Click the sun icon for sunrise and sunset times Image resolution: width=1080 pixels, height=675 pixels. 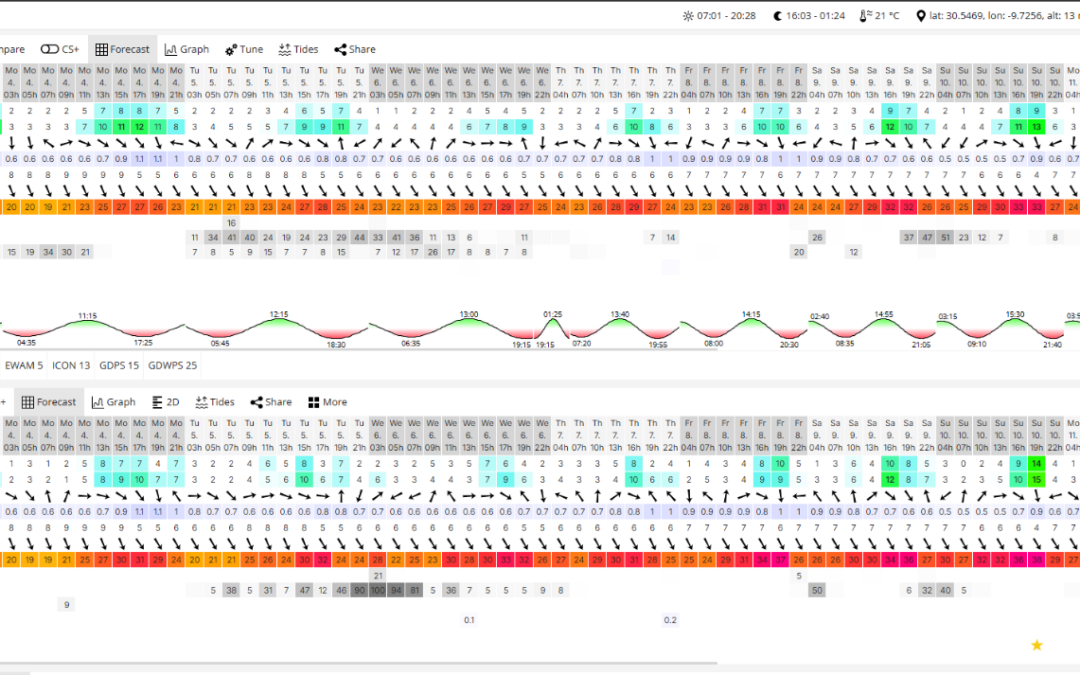point(688,16)
